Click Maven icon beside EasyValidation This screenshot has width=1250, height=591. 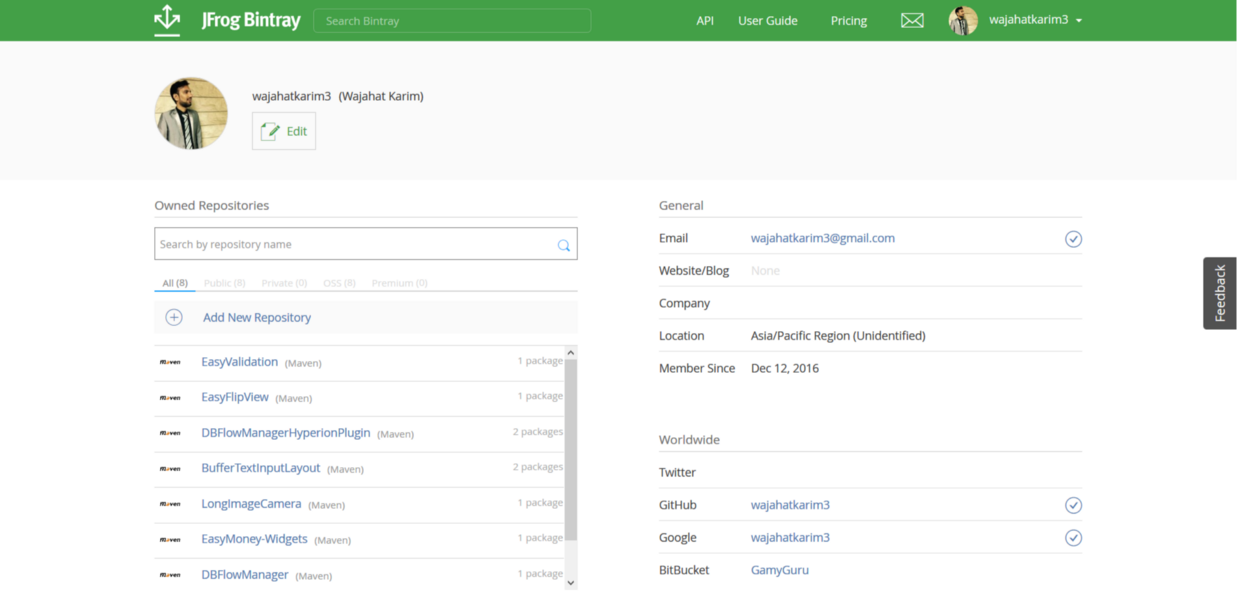pos(171,362)
